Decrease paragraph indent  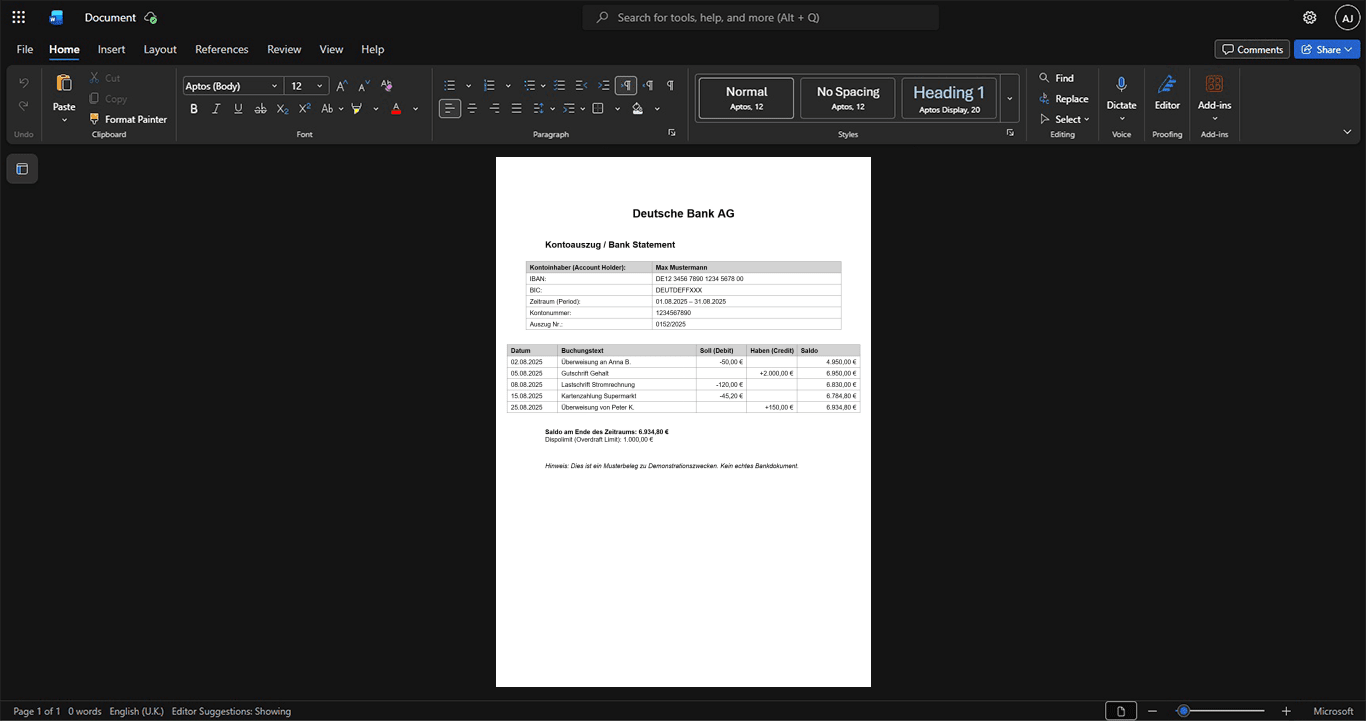582,86
